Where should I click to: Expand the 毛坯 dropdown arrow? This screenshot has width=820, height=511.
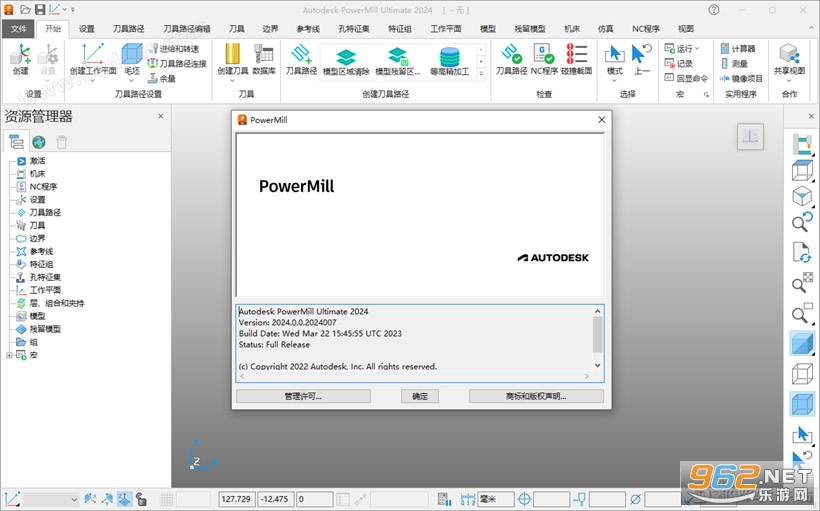132,80
